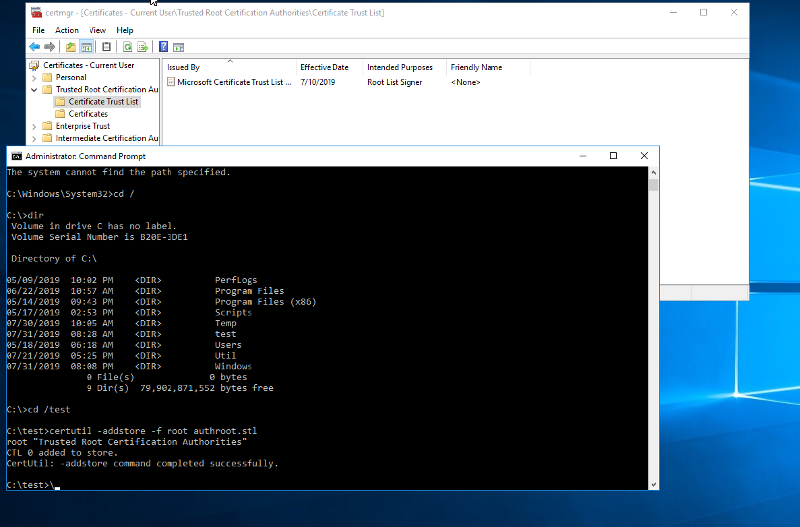Collapse the Trusted Root Certification Authorities node
Screen dimensions: 800x527
point(35,89)
